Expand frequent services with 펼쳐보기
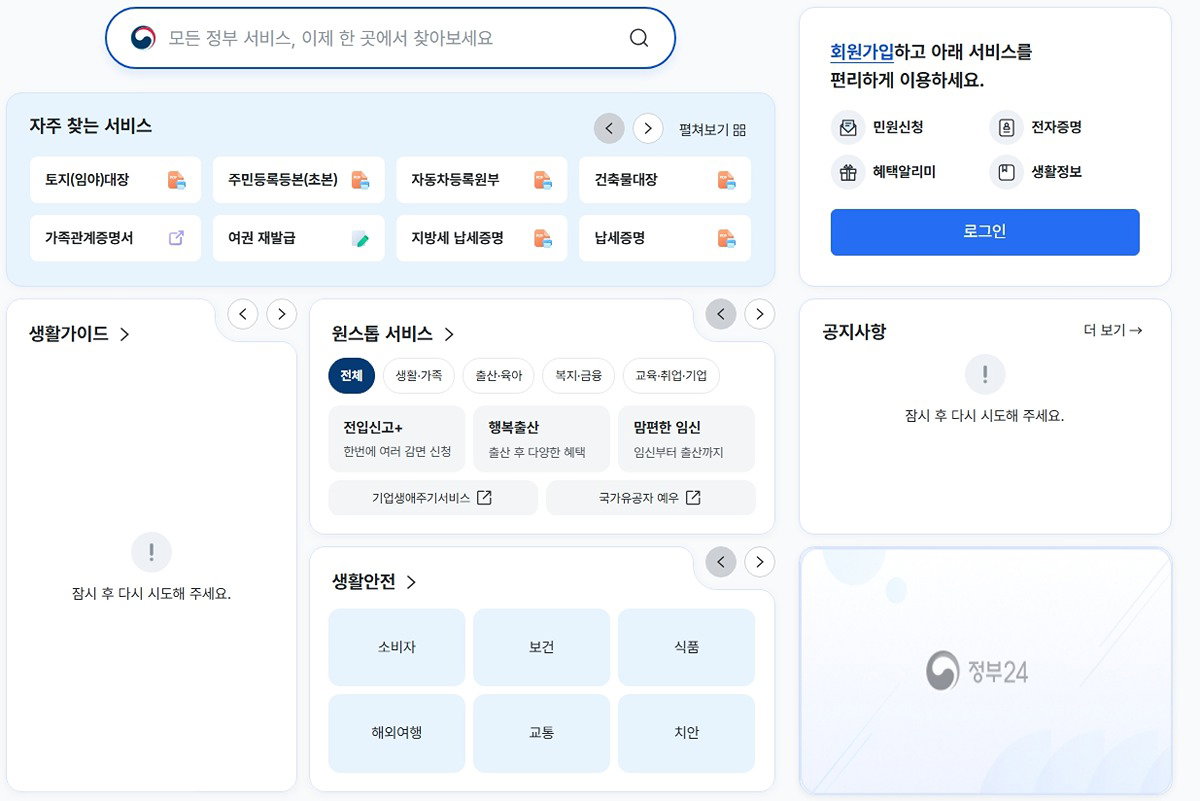Viewport: 1200px width, 801px height. pos(713,130)
